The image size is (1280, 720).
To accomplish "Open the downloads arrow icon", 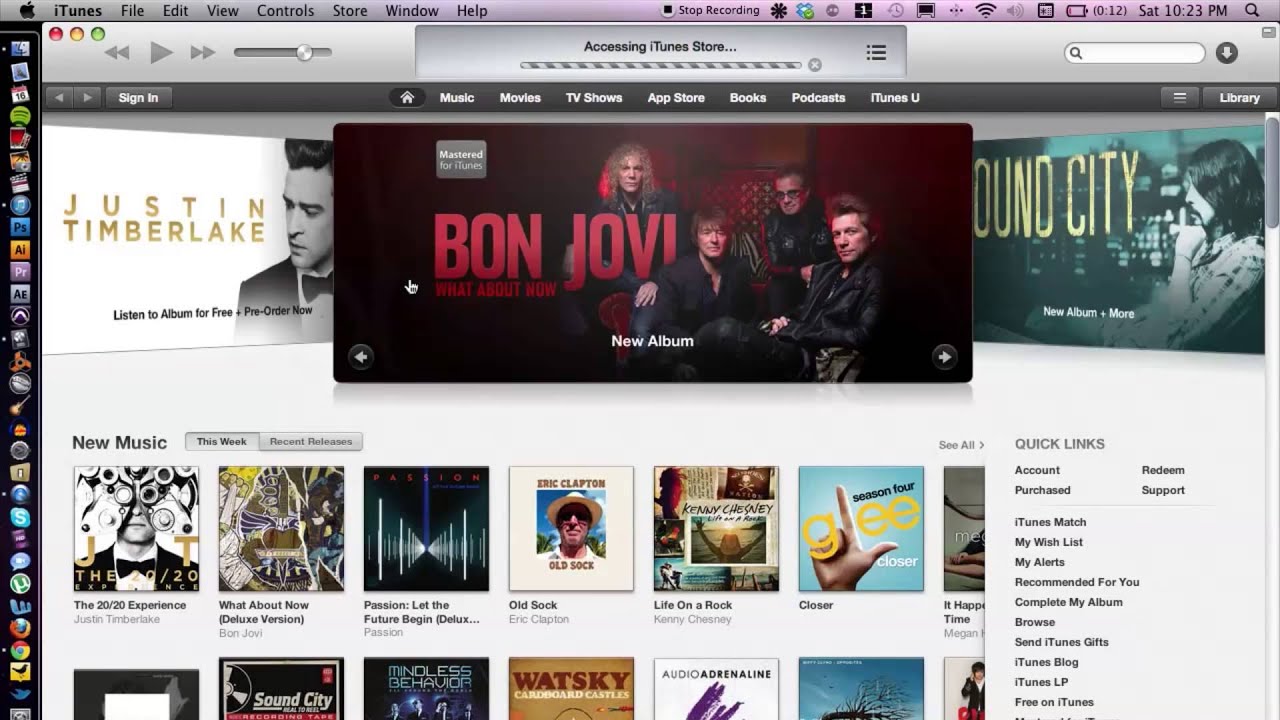I will point(1227,53).
